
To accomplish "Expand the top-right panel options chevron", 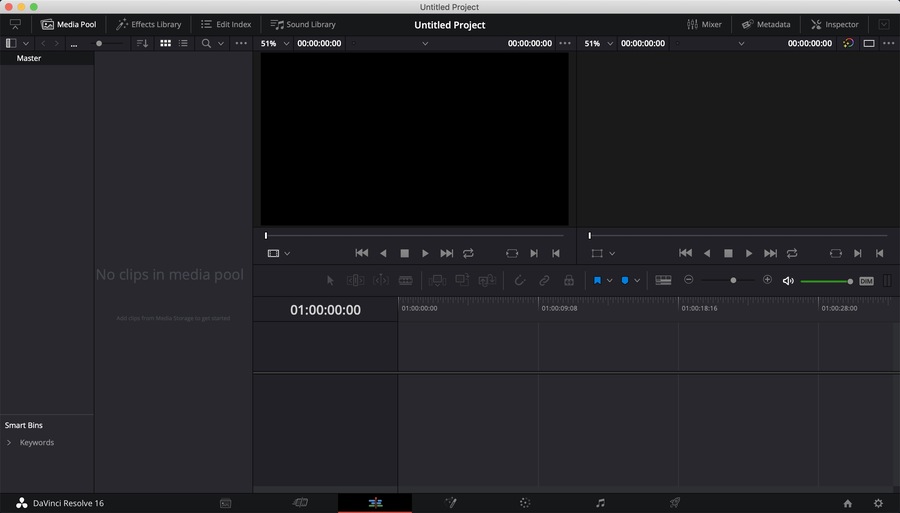I will [884, 25].
